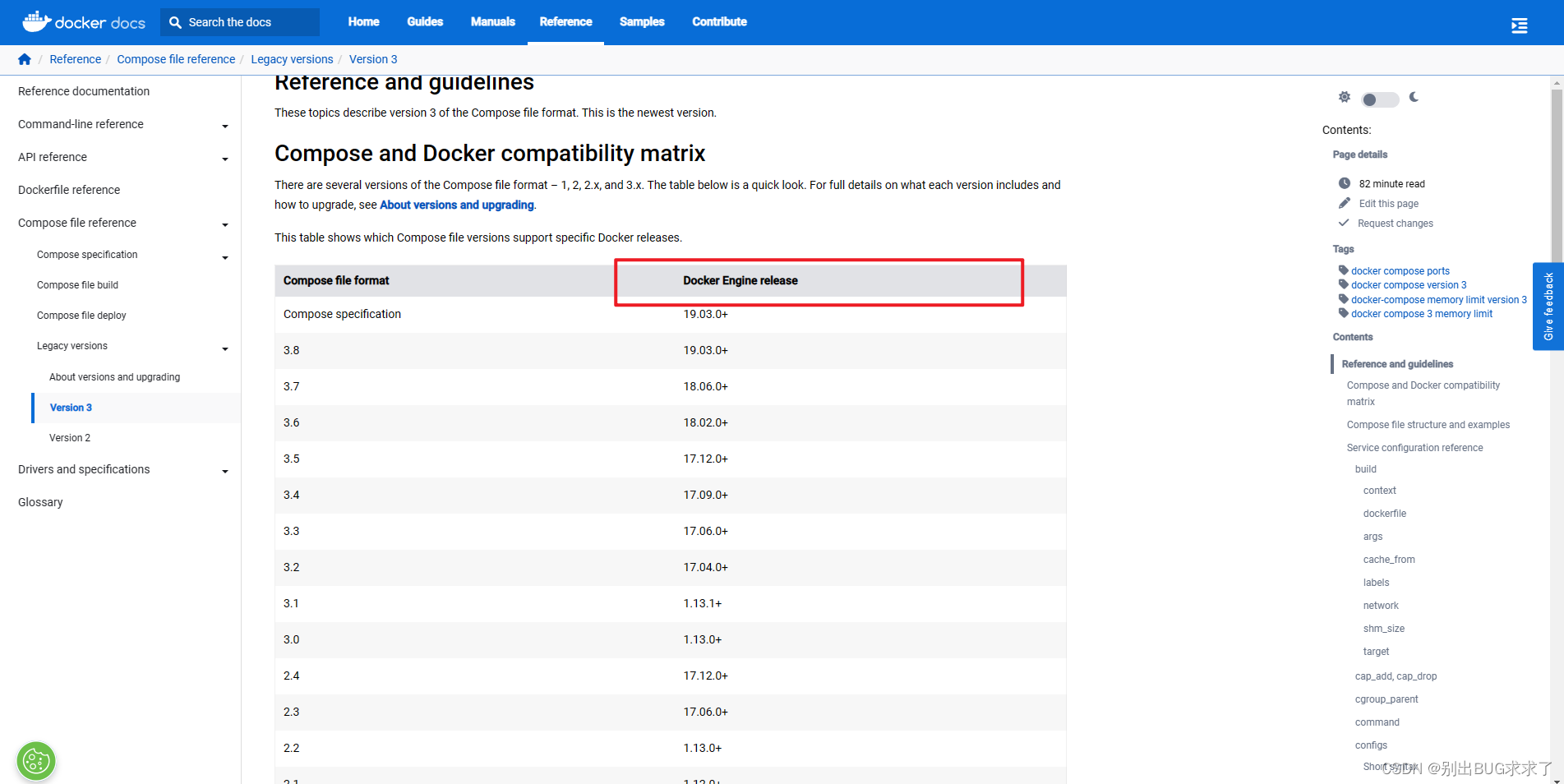Toggle the light/dark mode switch
The width and height of the screenshot is (1564, 784).
coord(1379,99)
